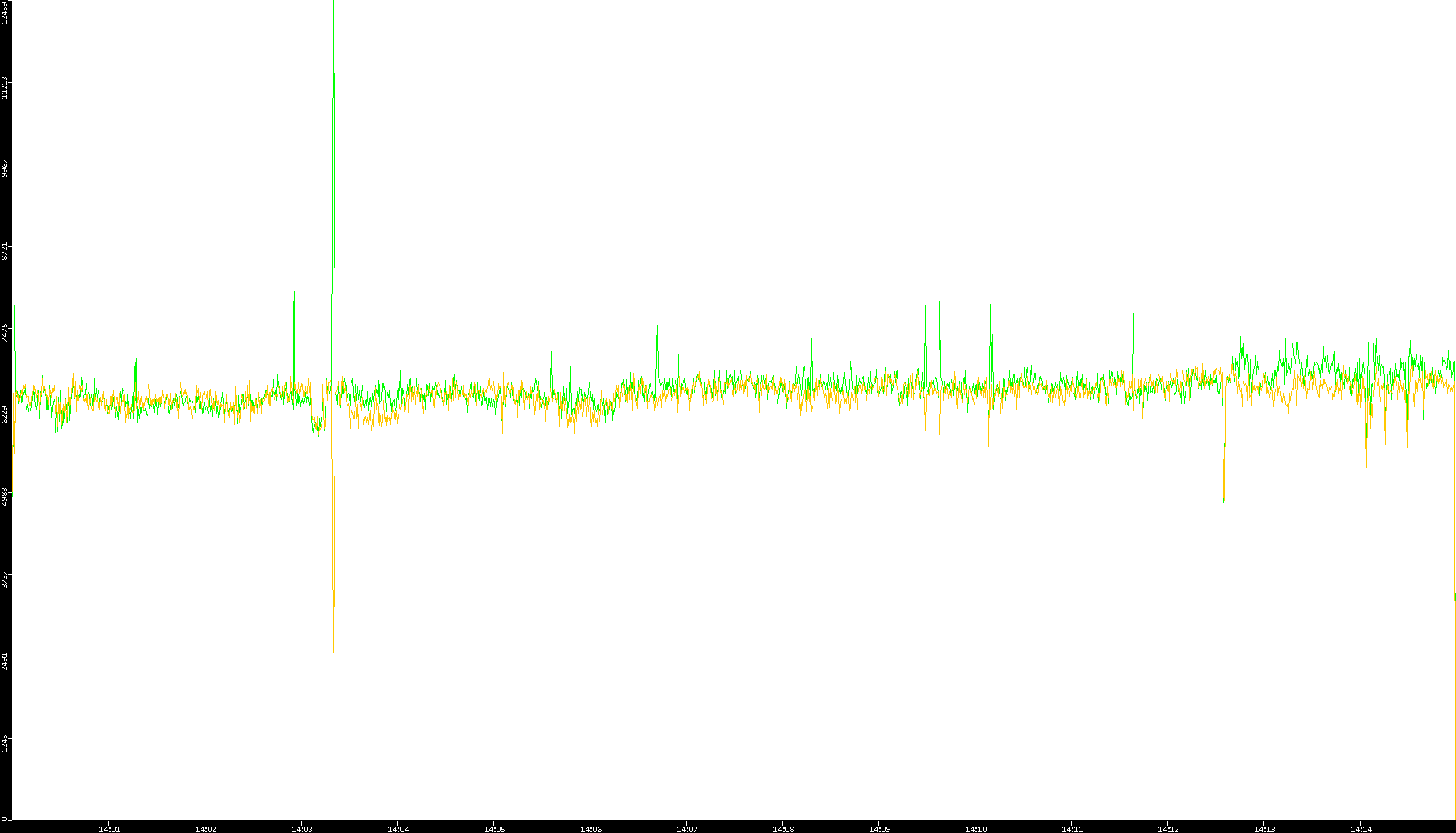Pick the 14:13 time axis label
1456x833 pixels.
click(1264, 828)
